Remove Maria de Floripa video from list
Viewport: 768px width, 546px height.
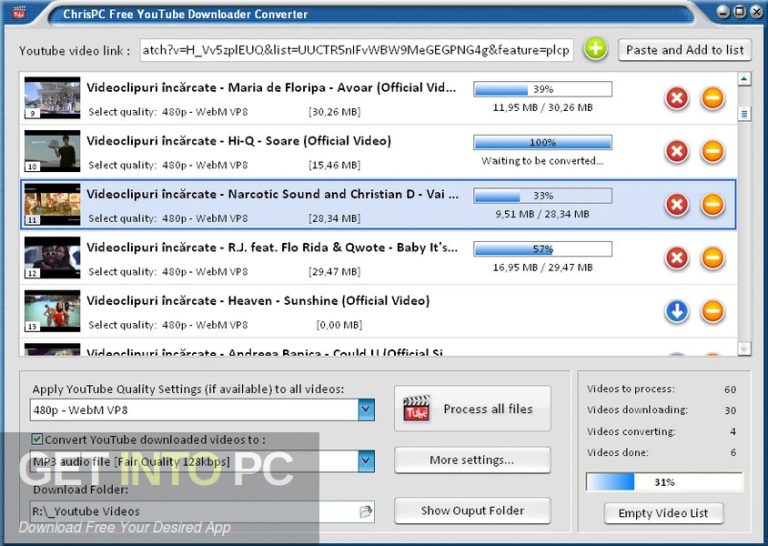(x=713, y=98)
